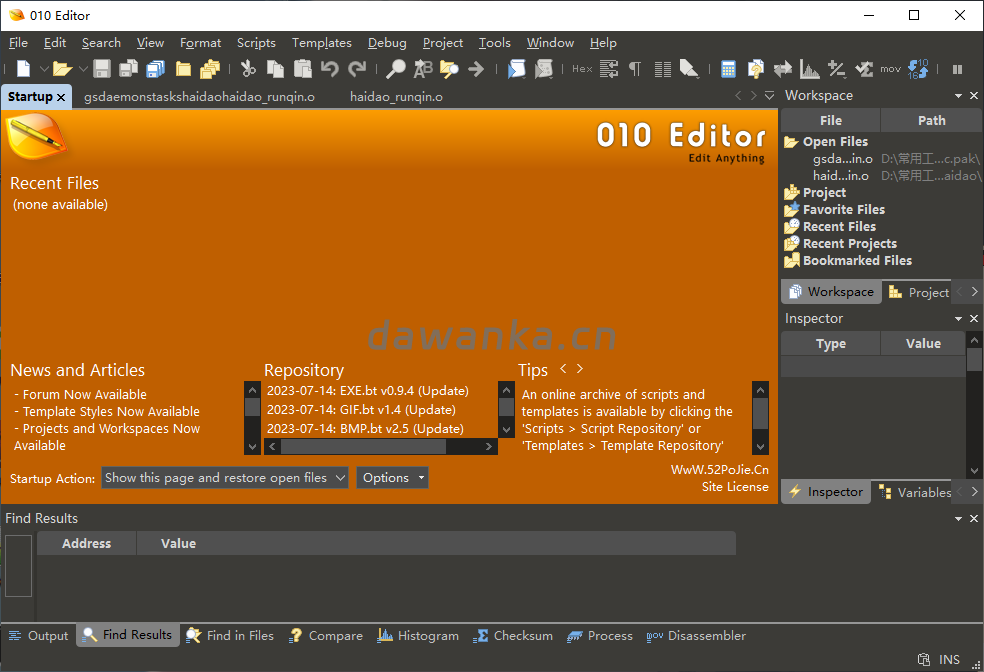Open the Debug menu
Screen dimensions: 984x672
(x=387, y=43)
